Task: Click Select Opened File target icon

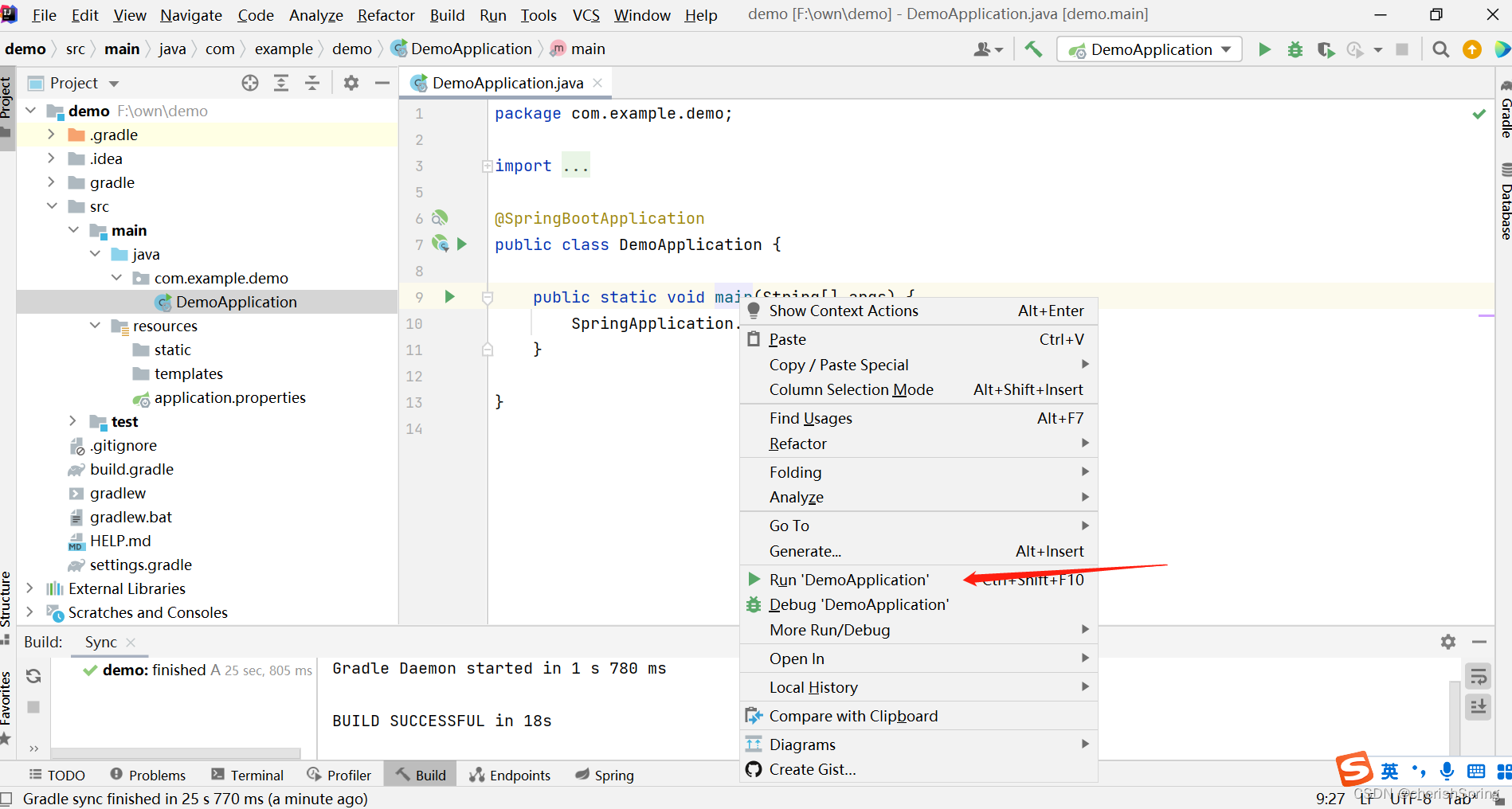Action: click(250, 83)
